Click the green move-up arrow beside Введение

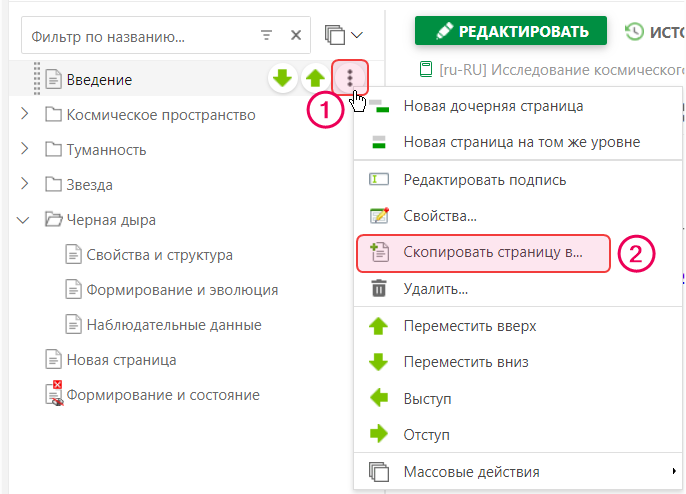(x=315, y=78)
